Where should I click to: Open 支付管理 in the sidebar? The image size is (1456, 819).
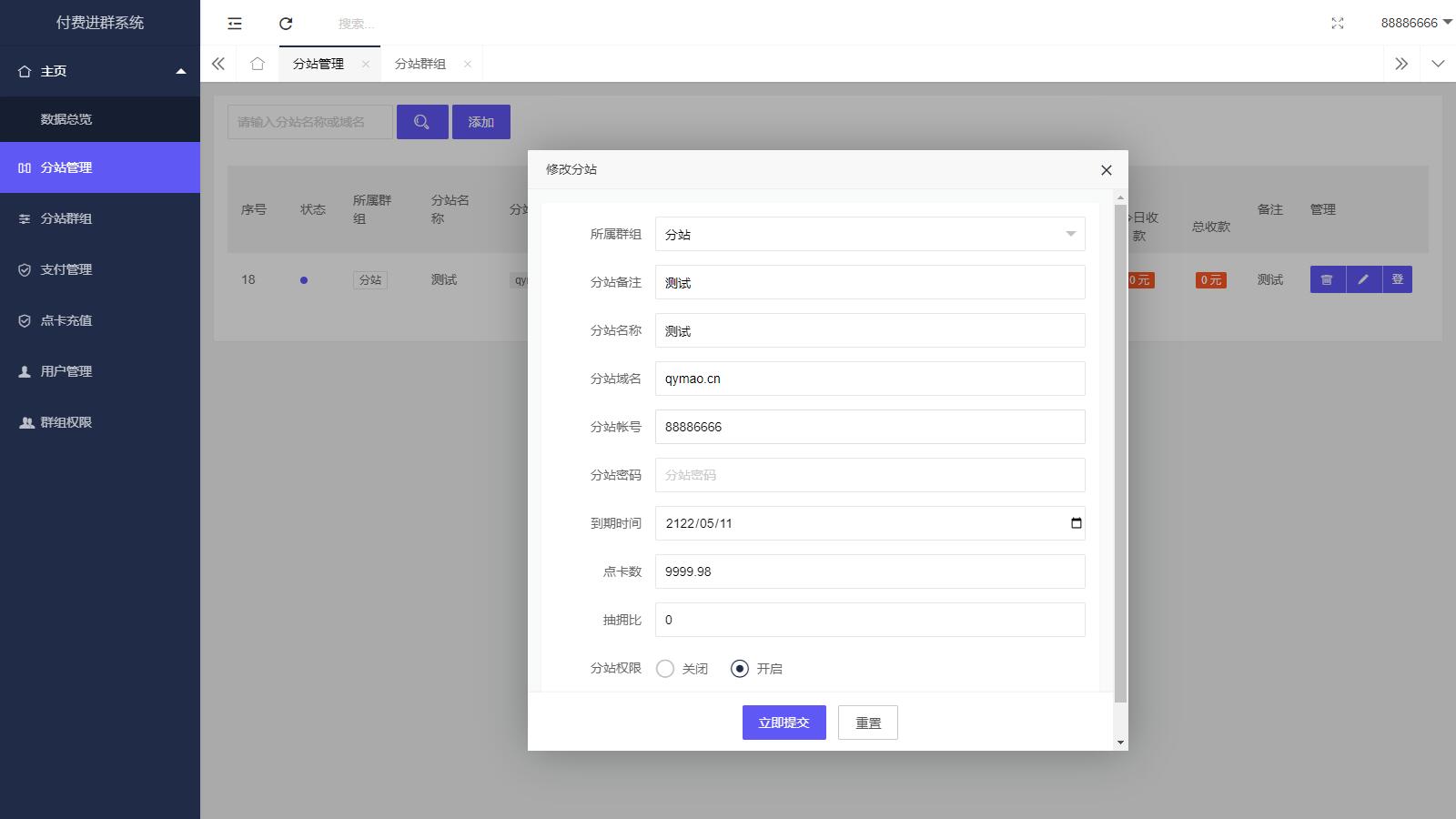point(66,269)
